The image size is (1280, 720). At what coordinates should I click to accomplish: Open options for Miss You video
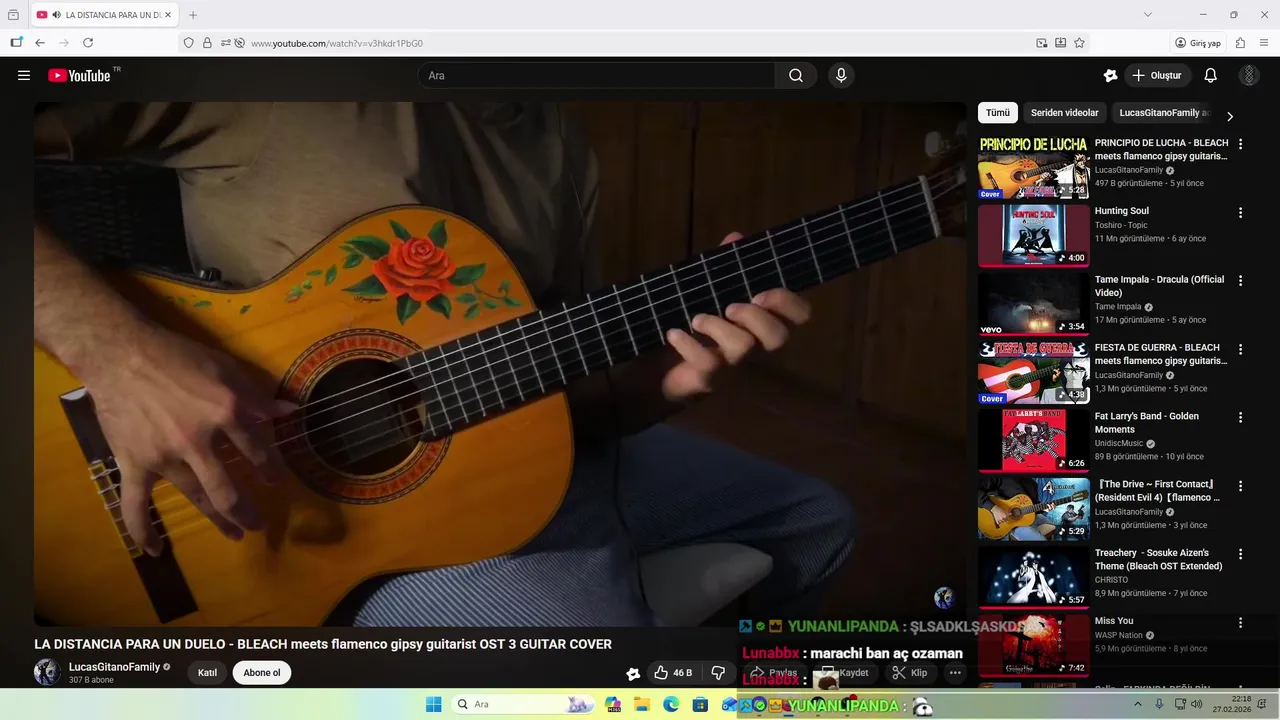(1240, 622)
